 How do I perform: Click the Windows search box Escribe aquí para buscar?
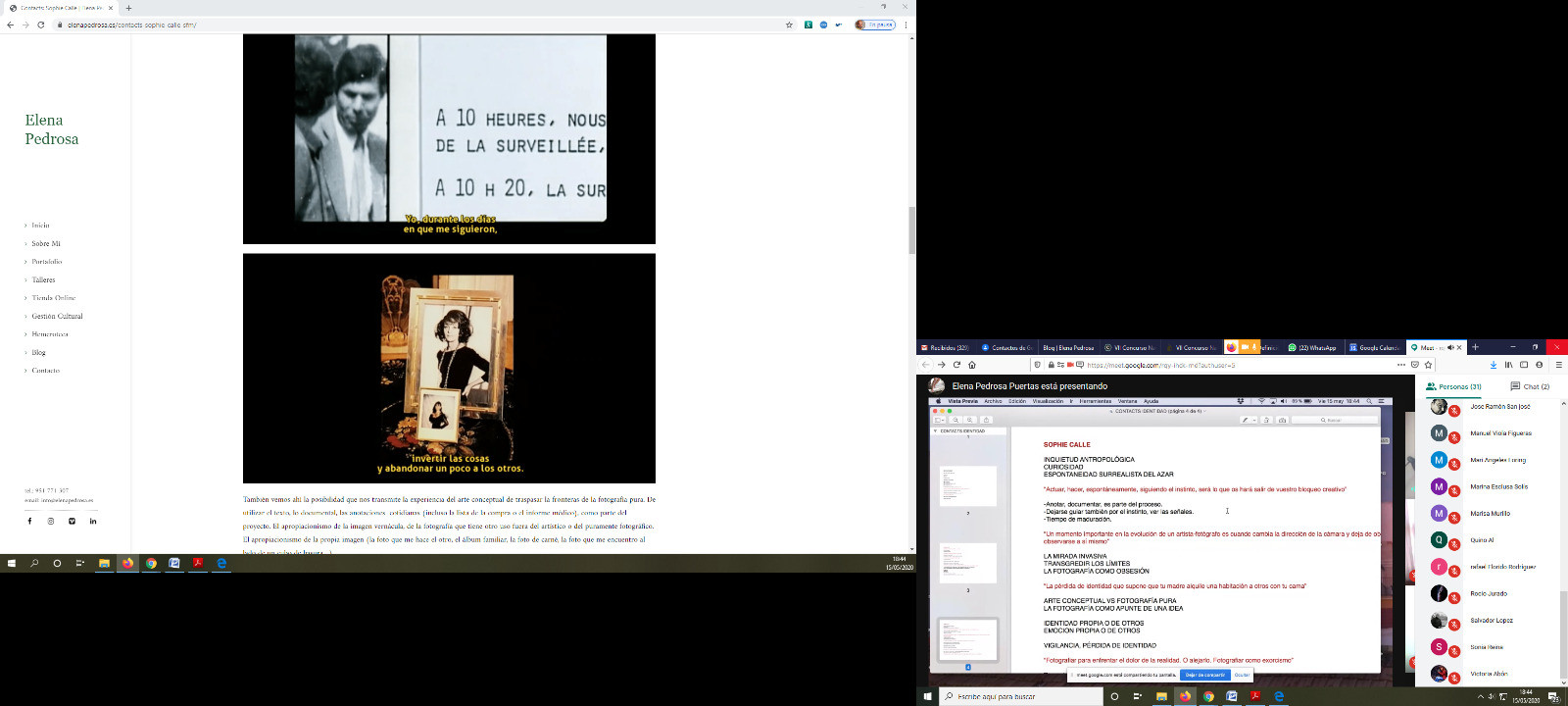point(1020,696)
